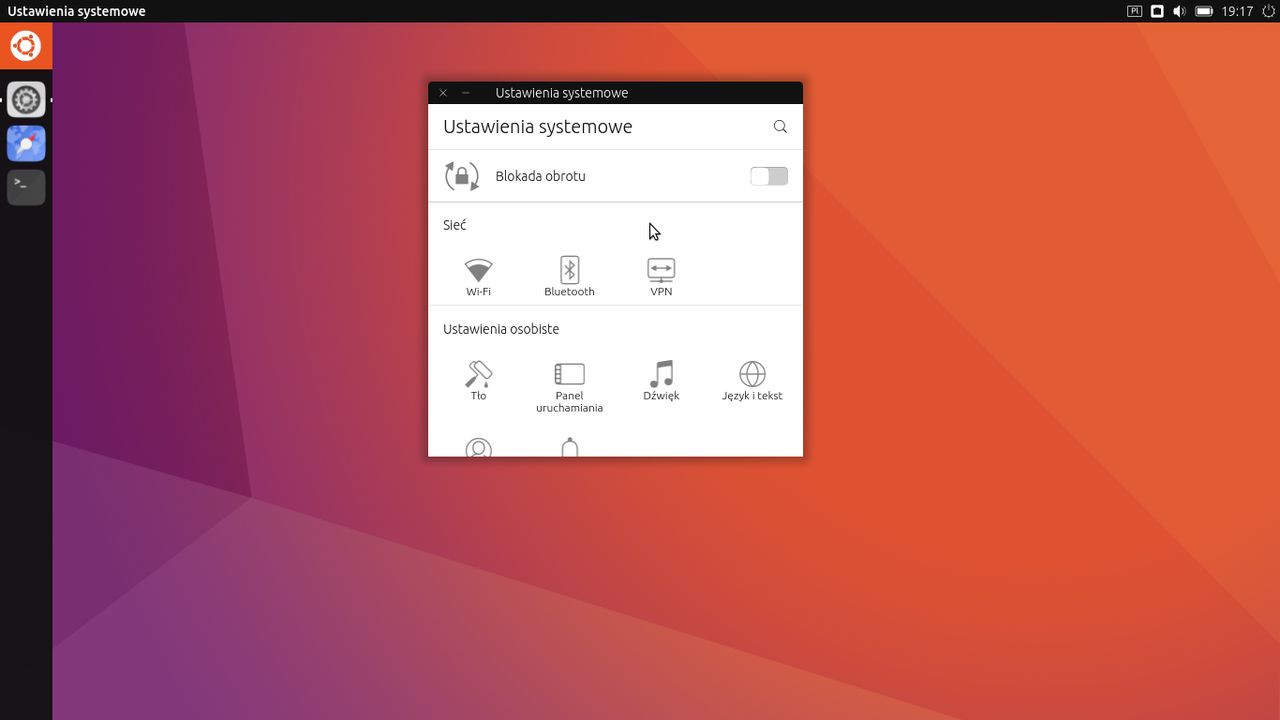Open the VPN settings
Screen dimensions: 1280x720
pyautogui.click(x=661, y=277)
